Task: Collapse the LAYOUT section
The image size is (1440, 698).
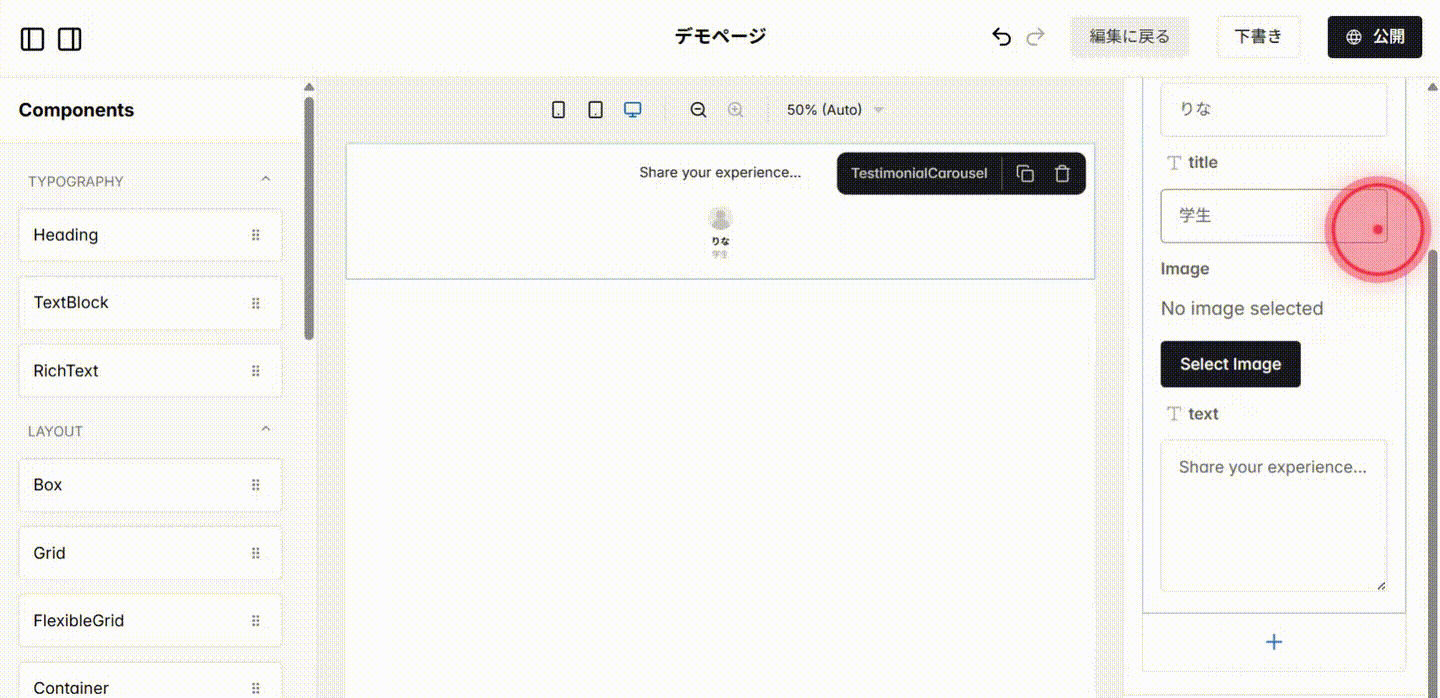Action: pos(265,428)
